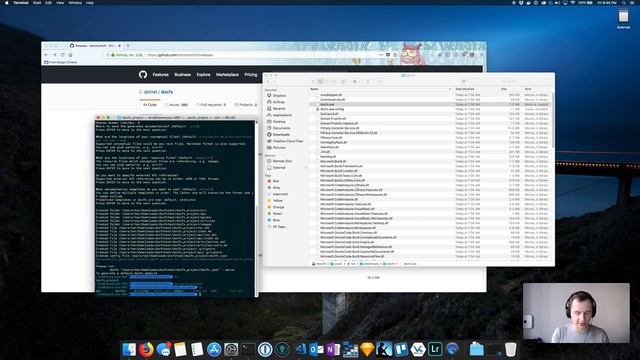This screenshot has width=640, height=360.
Task: Open the docfx repository link
Action: coord(167,92)
